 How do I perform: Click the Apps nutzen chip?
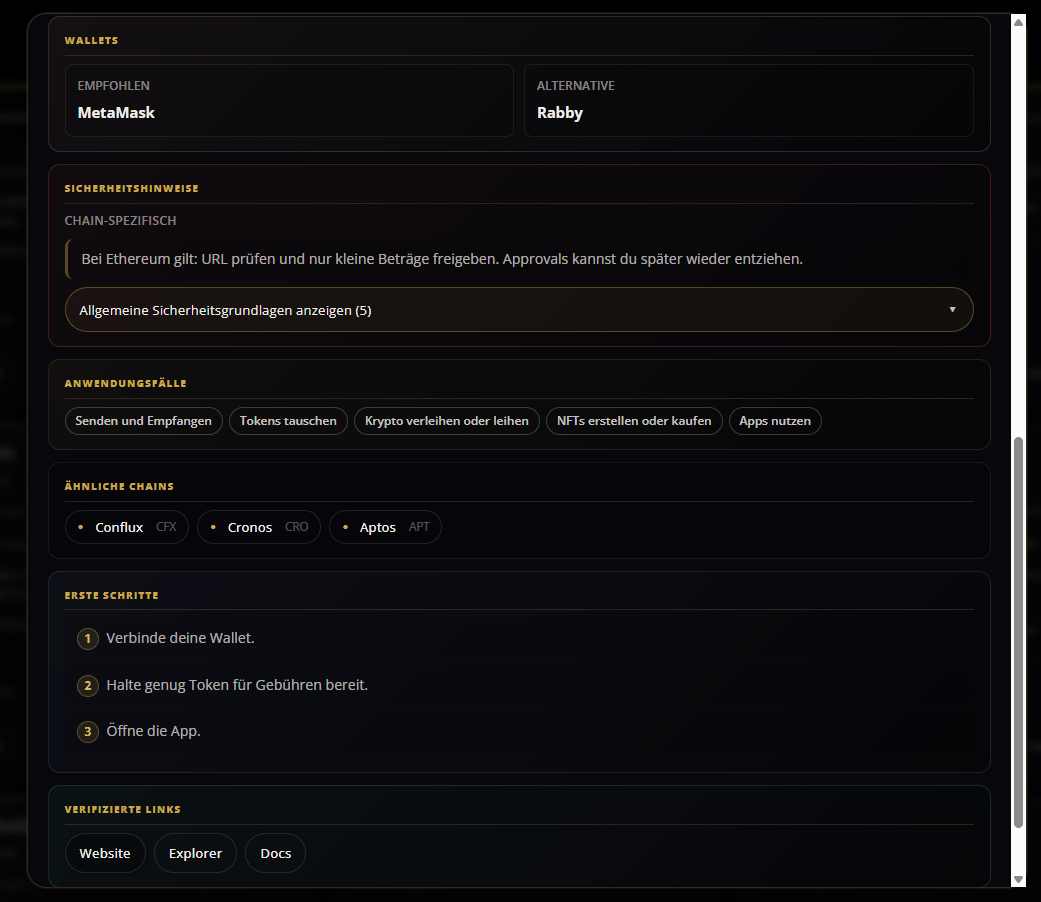click(775, 421)
